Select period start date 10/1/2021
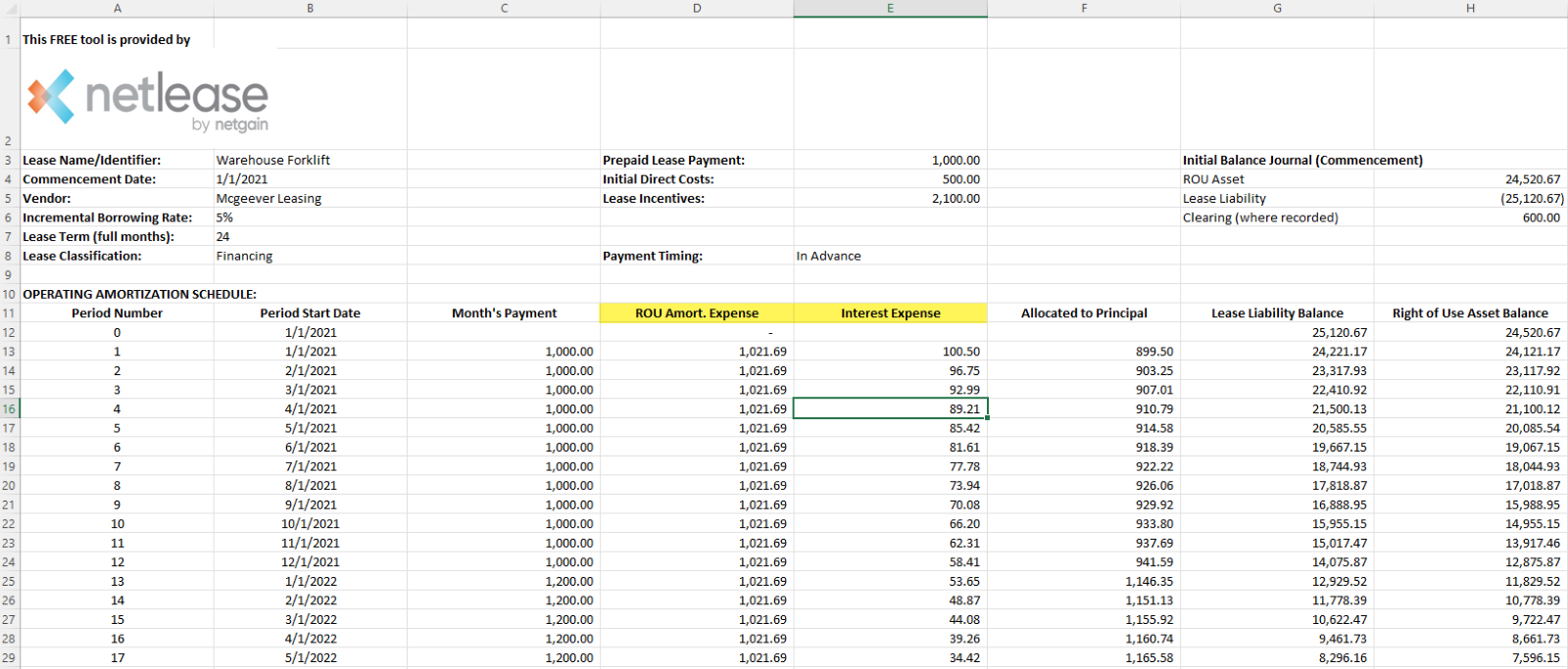 click(x=310, y=524)
